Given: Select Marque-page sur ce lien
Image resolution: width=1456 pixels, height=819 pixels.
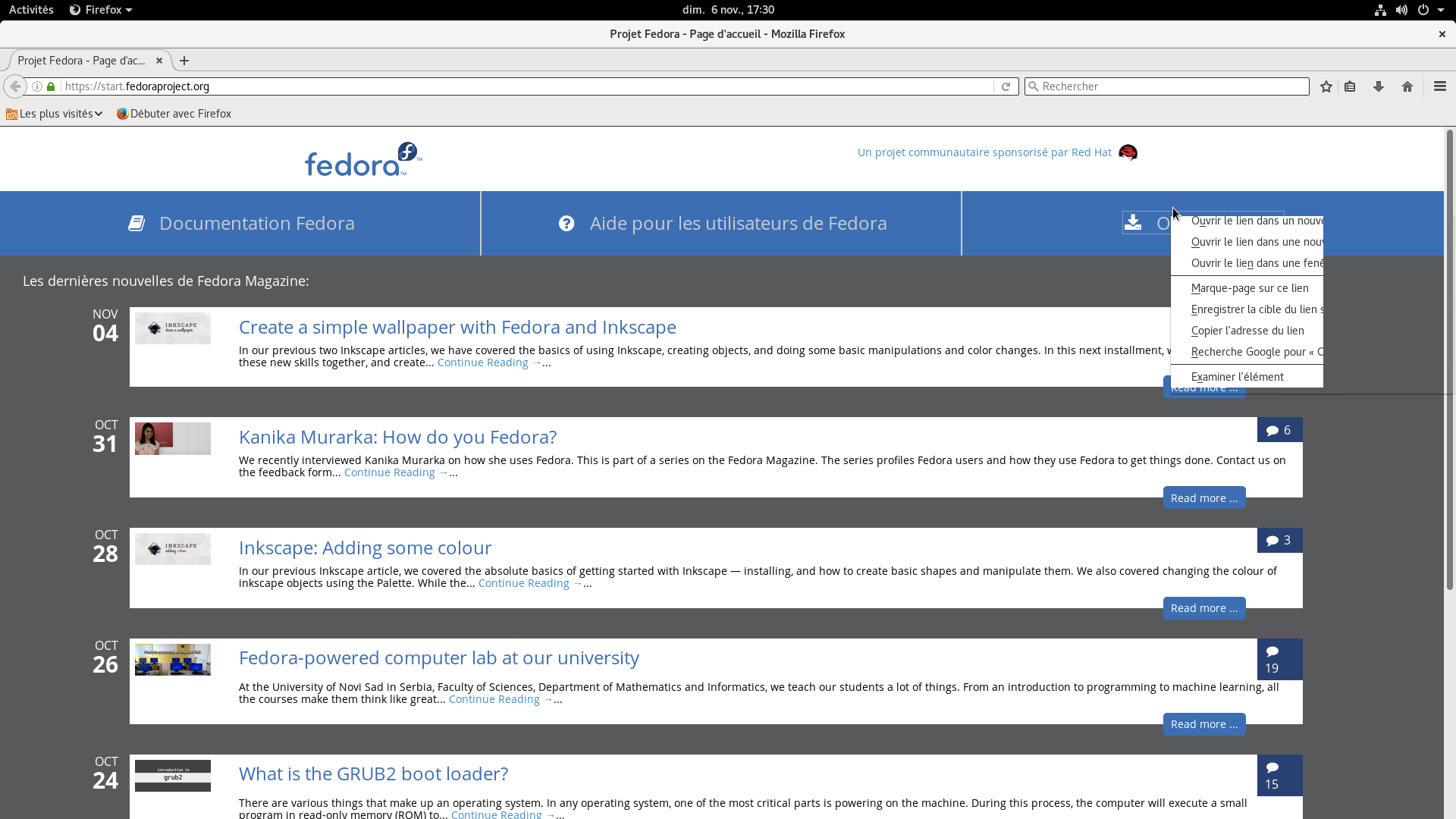Looking at the screenshot, I should tap(1249, 288).
